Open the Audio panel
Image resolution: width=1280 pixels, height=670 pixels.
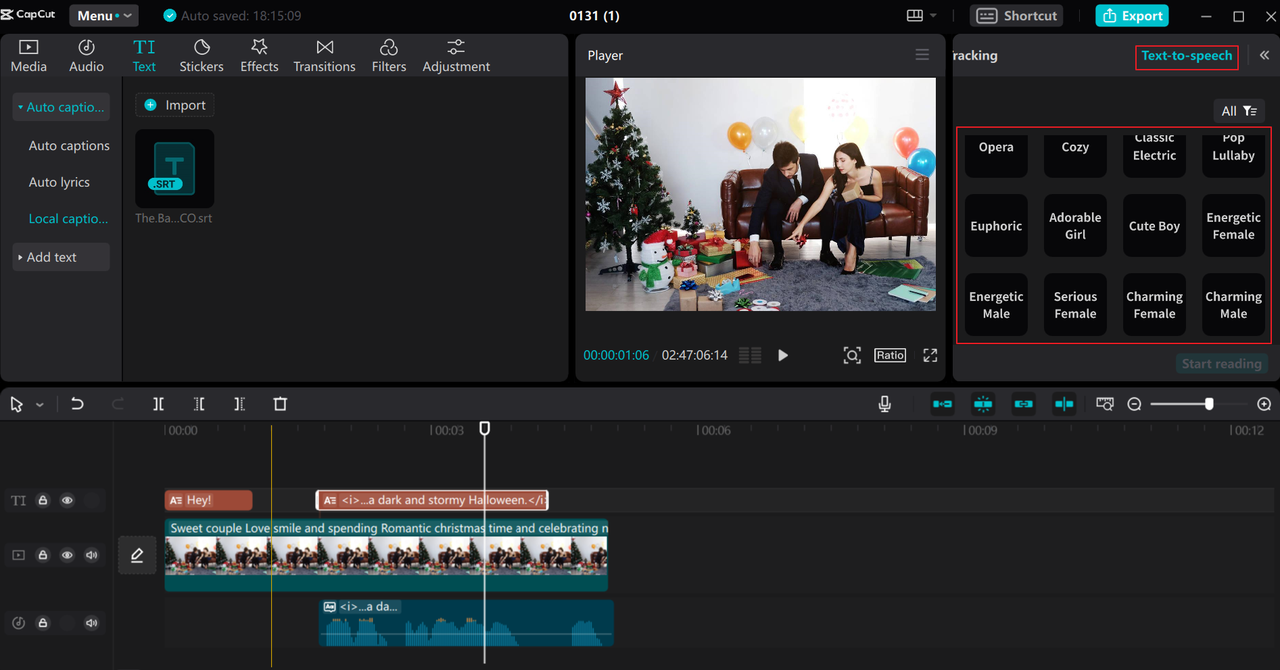tap(86, 56)
